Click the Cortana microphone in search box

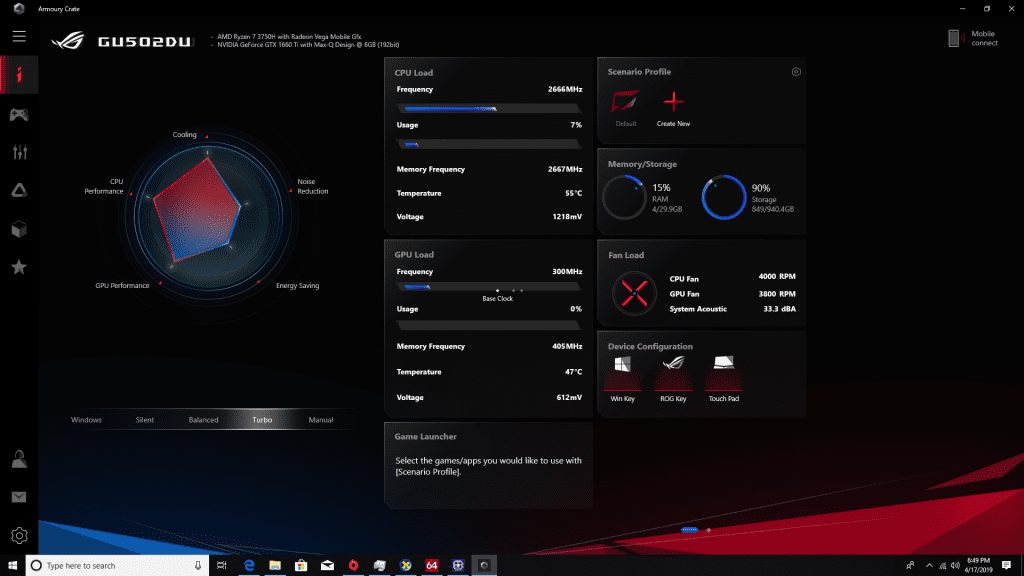coord(198,566)
